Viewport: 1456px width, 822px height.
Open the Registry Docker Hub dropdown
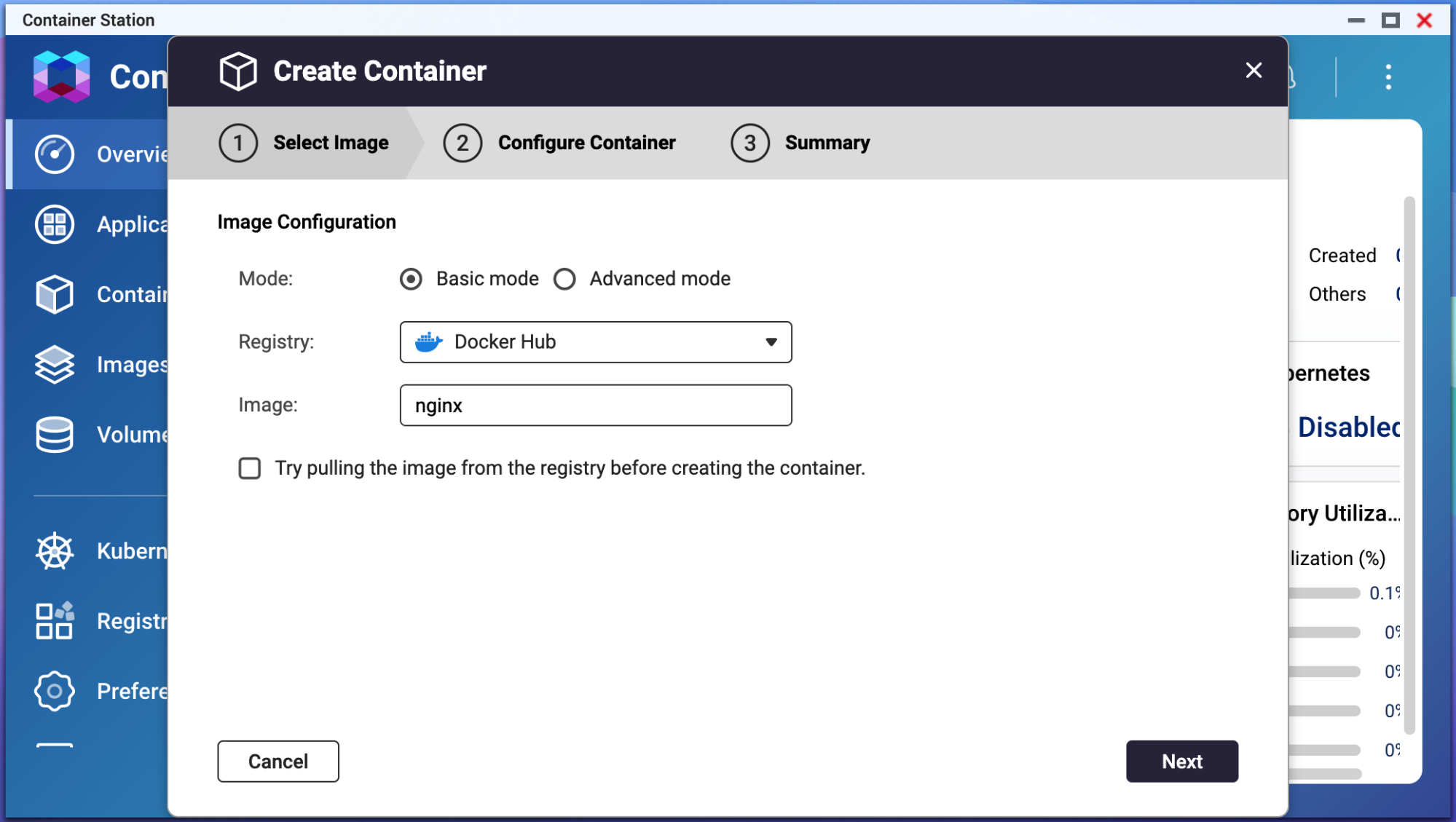596,342
